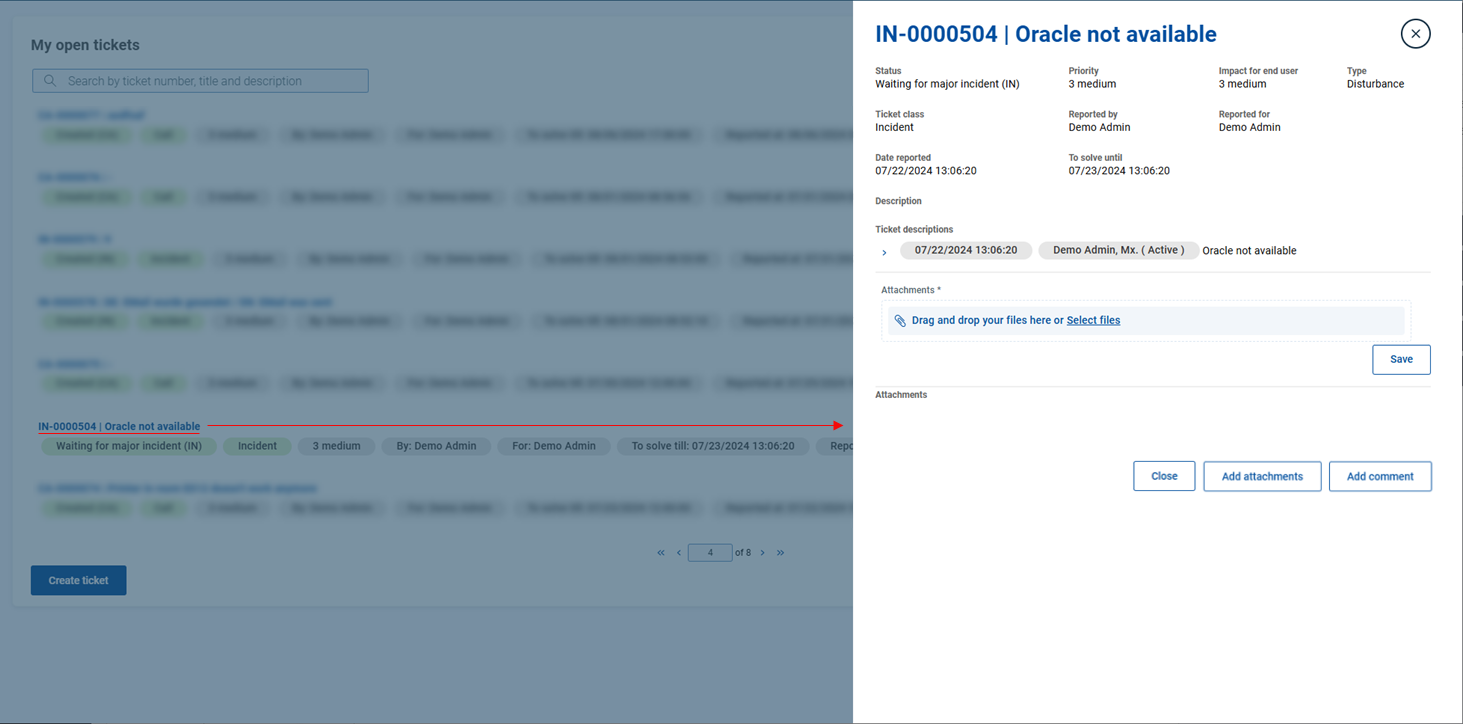Click the 'of 8' page count text
Screen dimensions: 1463x724
tap(743, 553)
